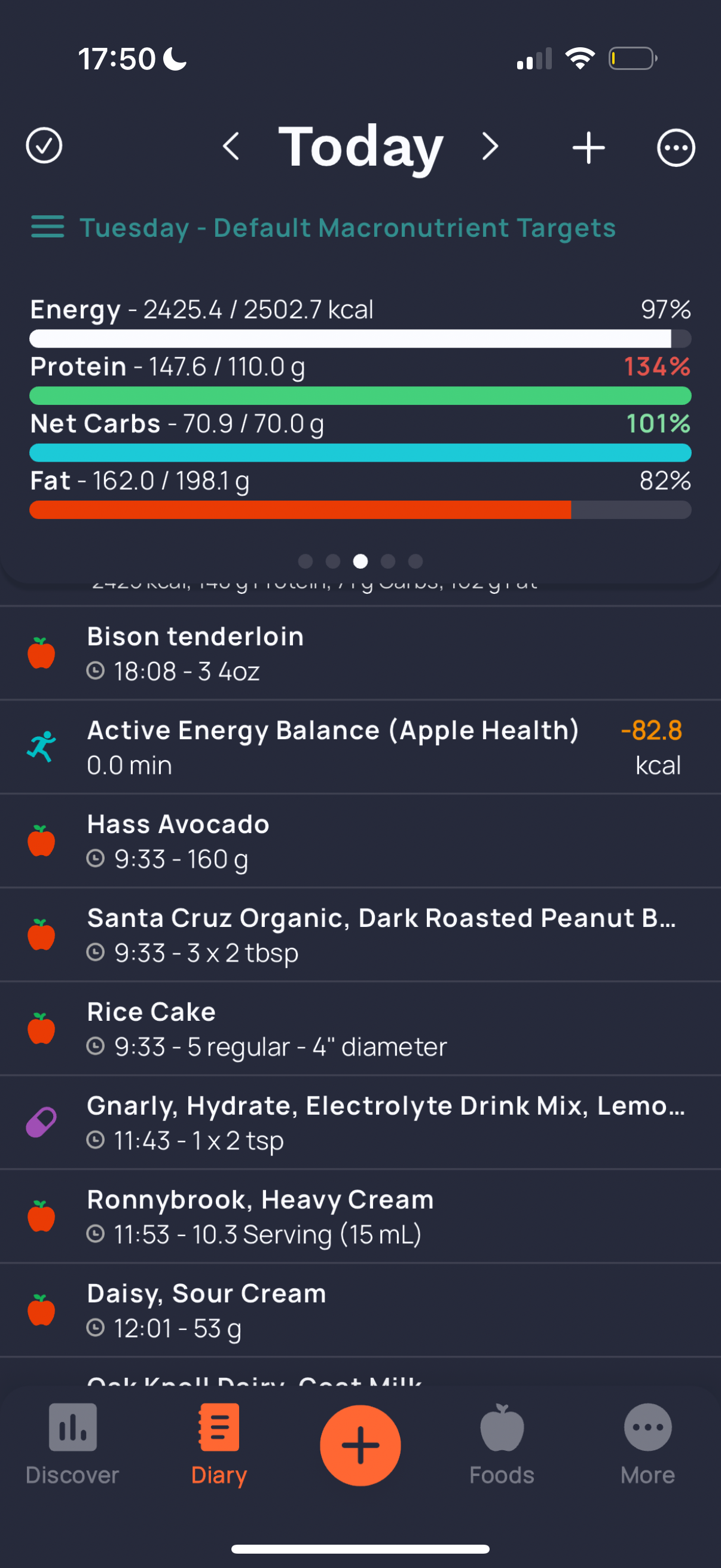Tap the Diary notebook icon

[219, 1427]
